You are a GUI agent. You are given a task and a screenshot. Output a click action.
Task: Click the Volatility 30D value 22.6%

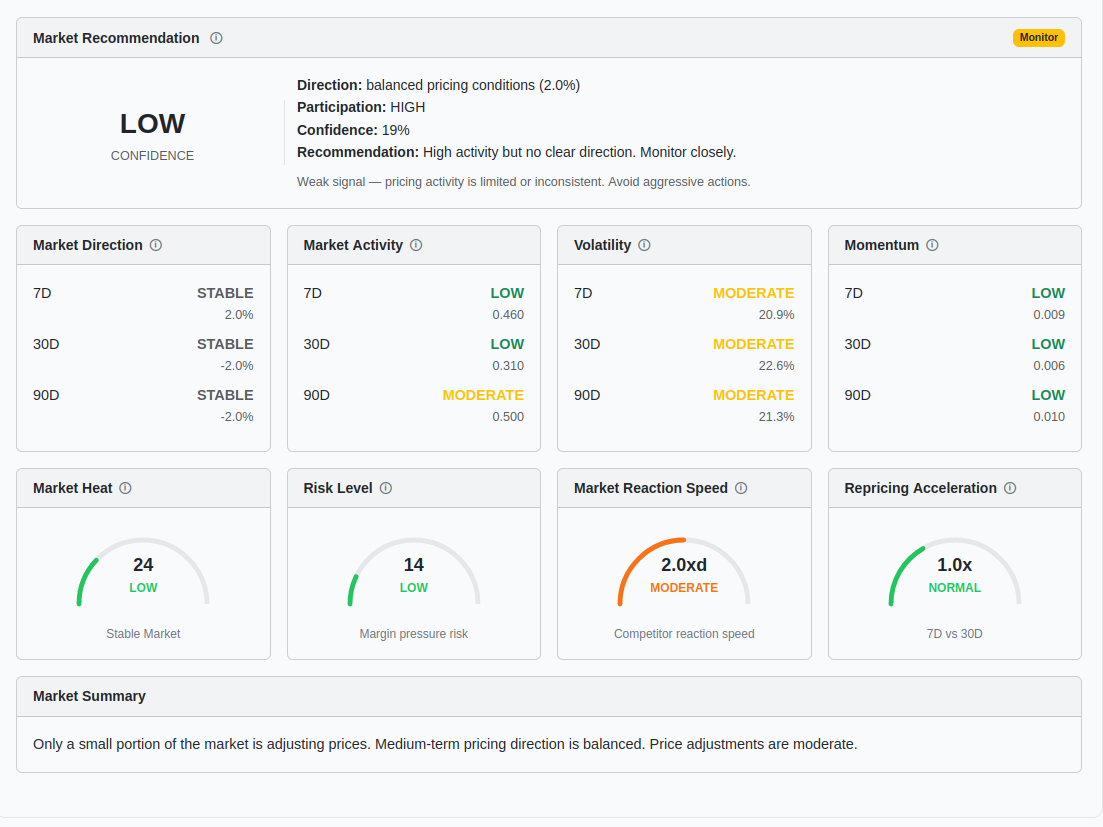coord(777,366)
